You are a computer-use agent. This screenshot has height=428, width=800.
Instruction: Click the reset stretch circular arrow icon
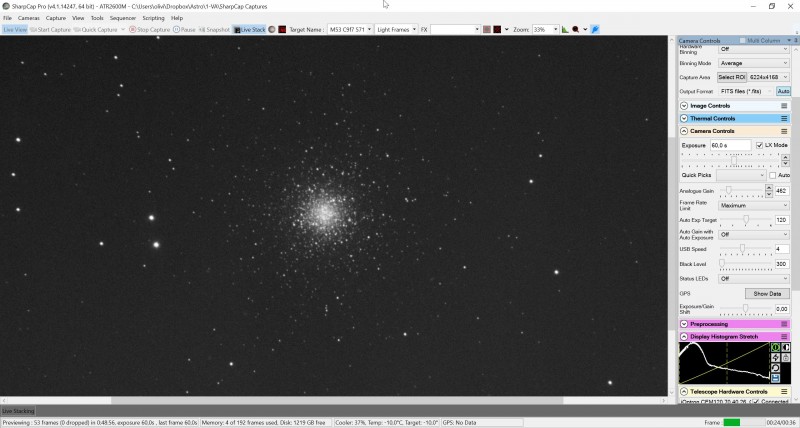[776, 368]
